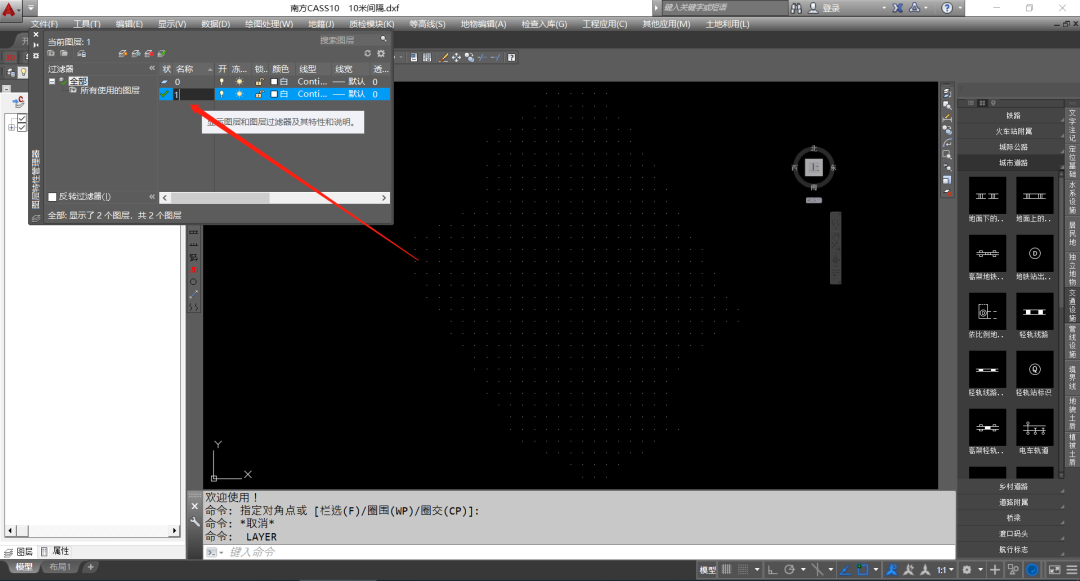Click the white color swatch for layer 0

[274, 82]
